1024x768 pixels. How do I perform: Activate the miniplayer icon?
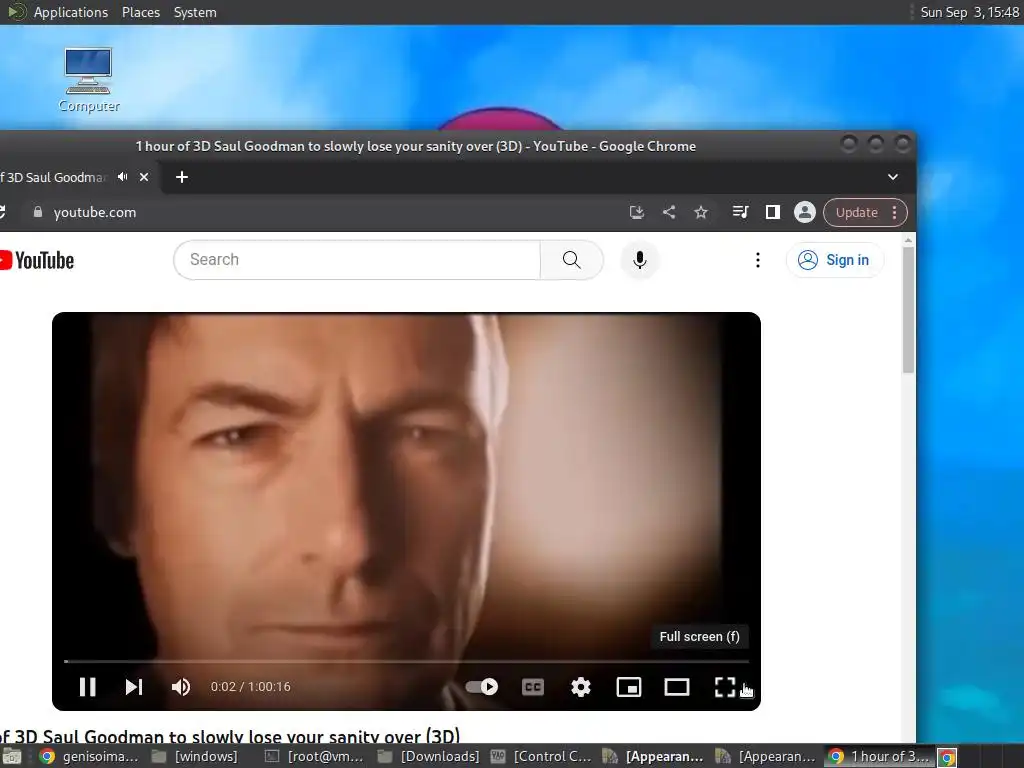tap(629, 687)
